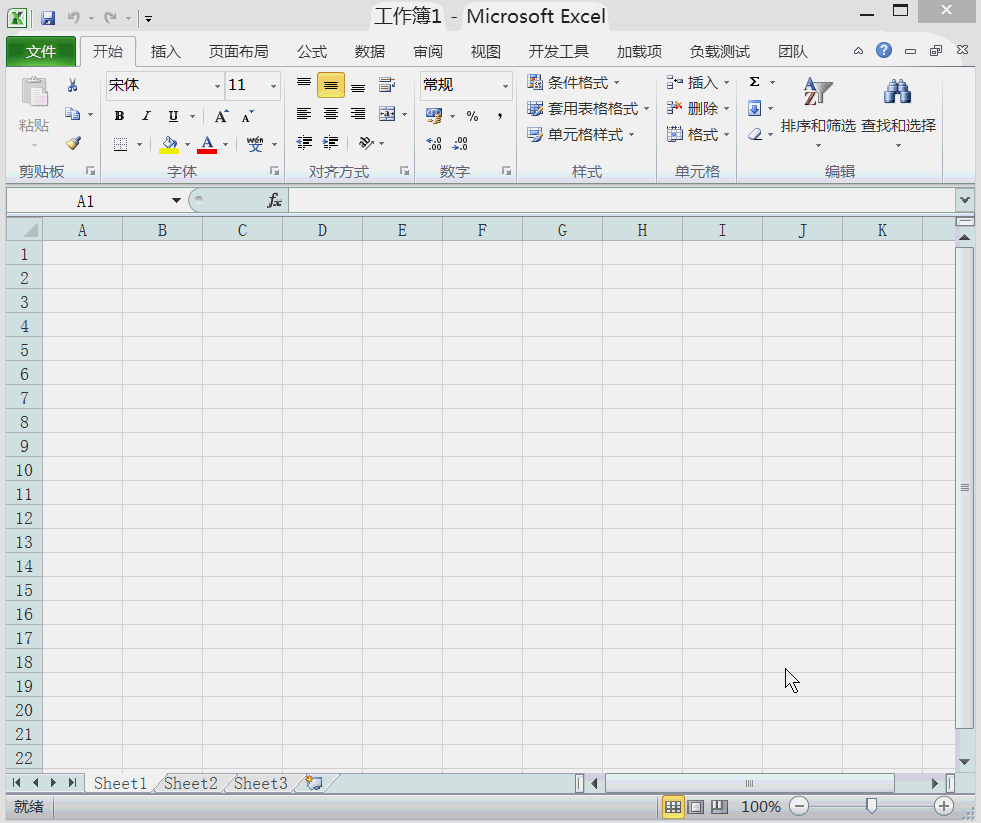Click the Cut scissors icon
This screenshot has width=981, height=823.
point(73,86)
